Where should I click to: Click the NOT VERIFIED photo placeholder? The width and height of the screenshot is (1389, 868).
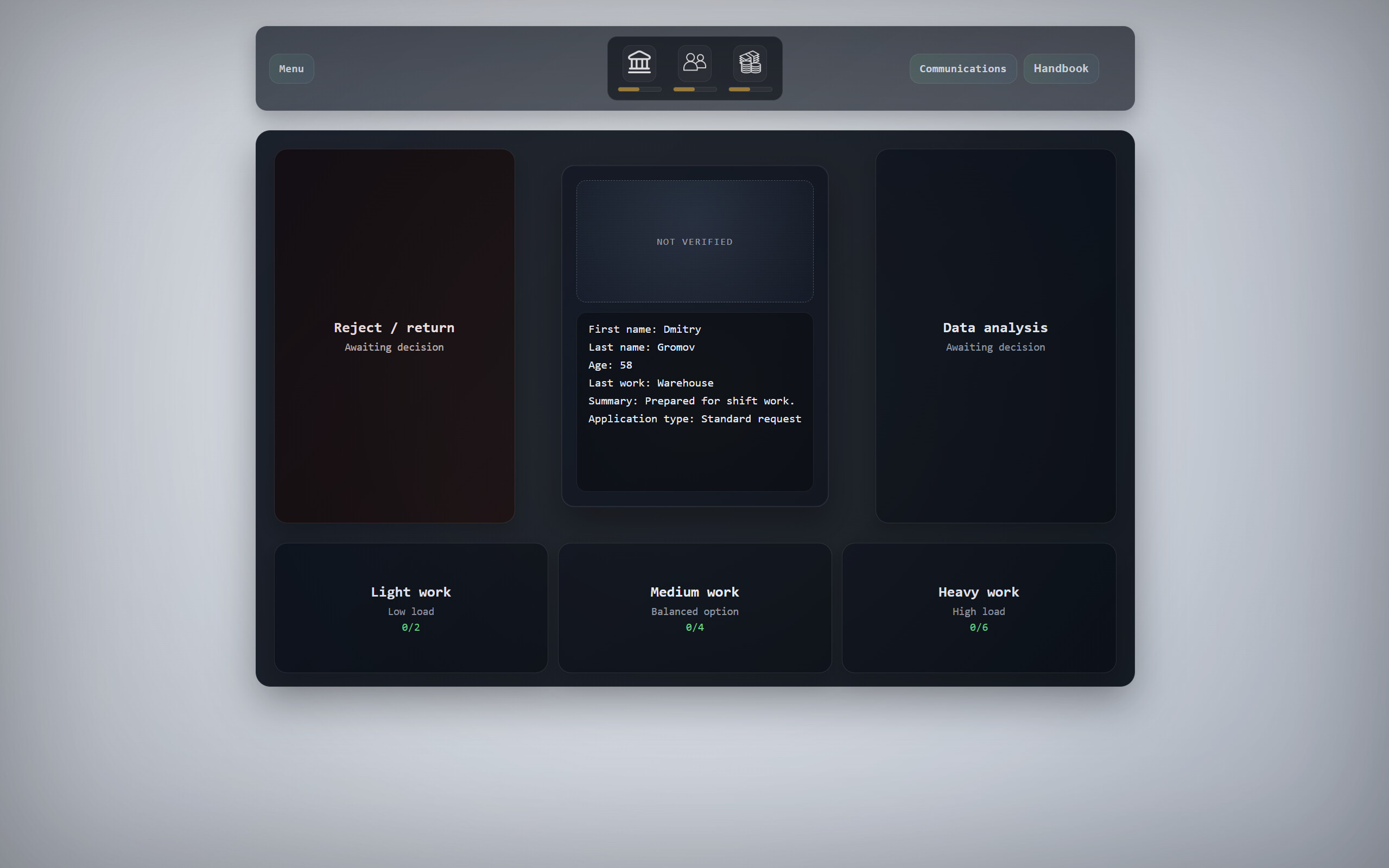pyautogui.click(x=694, y=241)
